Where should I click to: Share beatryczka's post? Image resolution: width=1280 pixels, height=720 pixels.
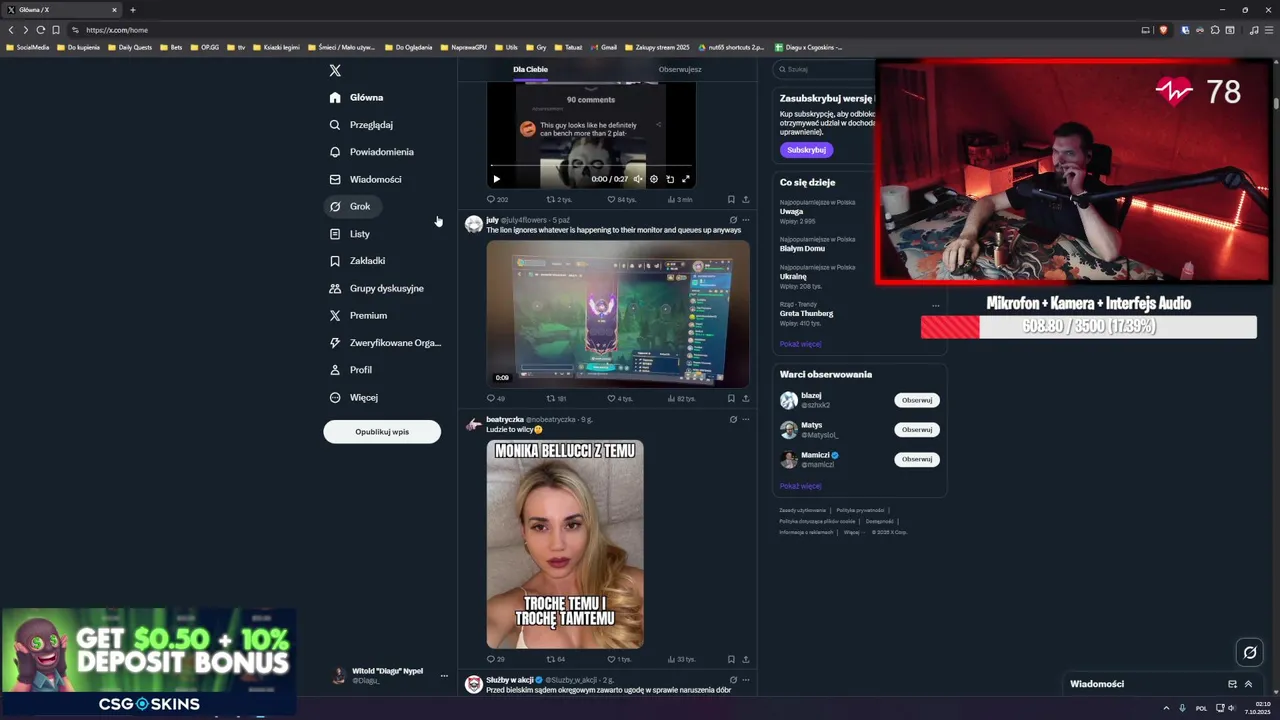click(746, 659)
